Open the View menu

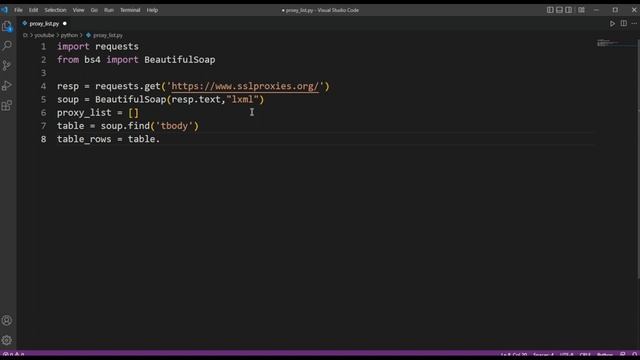tap(78, 10)
